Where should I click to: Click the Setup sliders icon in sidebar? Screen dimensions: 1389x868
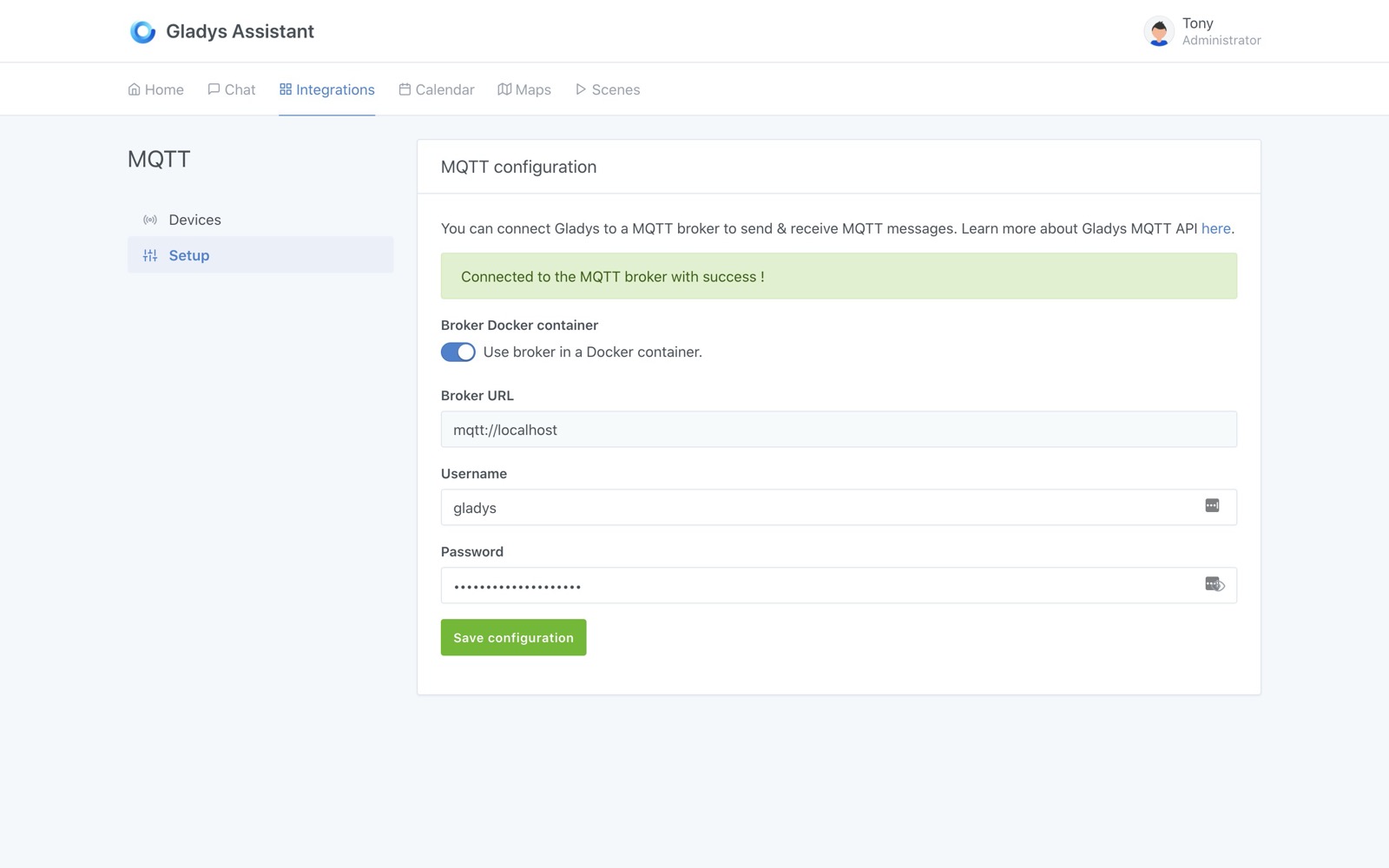click(x=149, y=255)
